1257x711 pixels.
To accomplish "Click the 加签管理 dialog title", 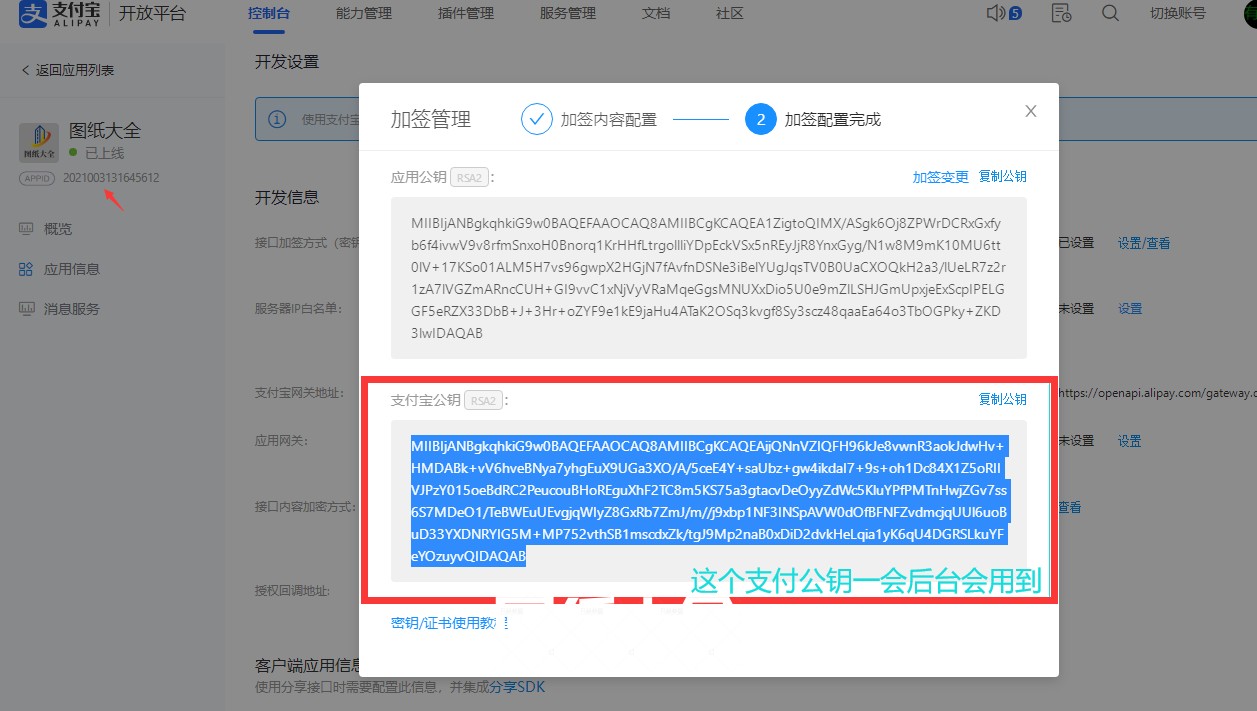I will (431, 119).
